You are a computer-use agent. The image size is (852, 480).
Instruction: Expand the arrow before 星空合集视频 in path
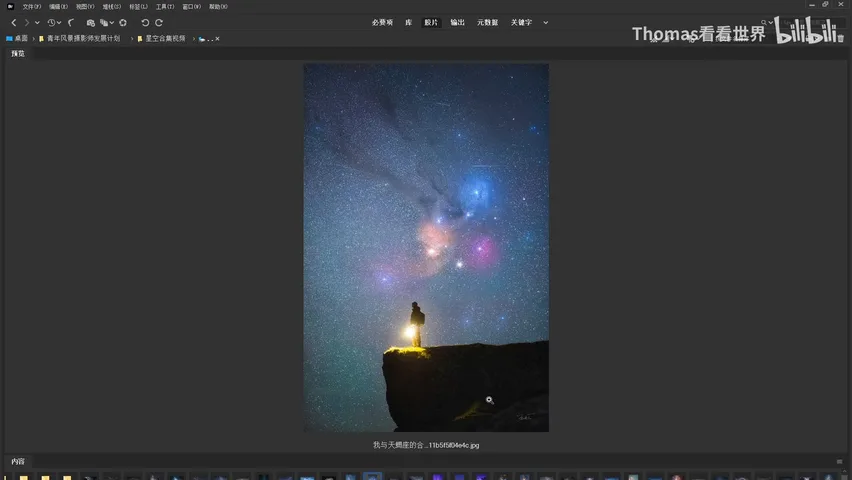pos(131,39)
